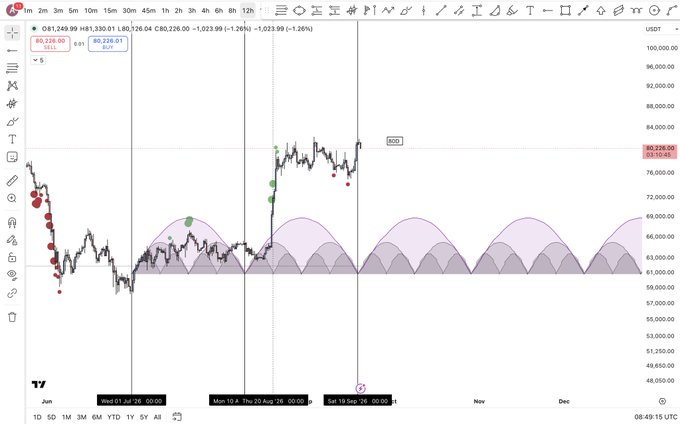Click the TradingView logo on chart

[x=39, y=384]
